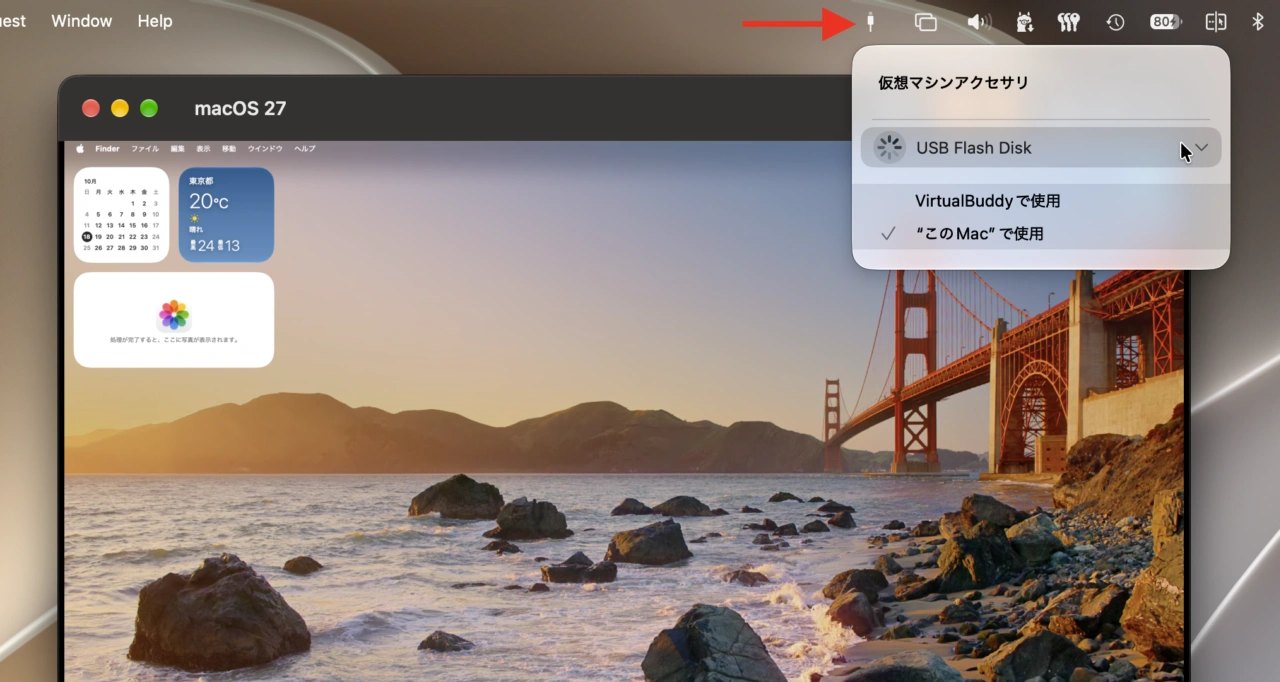This screenshot has height=682, width=1280.
Task: Open the ウインドウ menu in the guest
Action: (265, 149)
